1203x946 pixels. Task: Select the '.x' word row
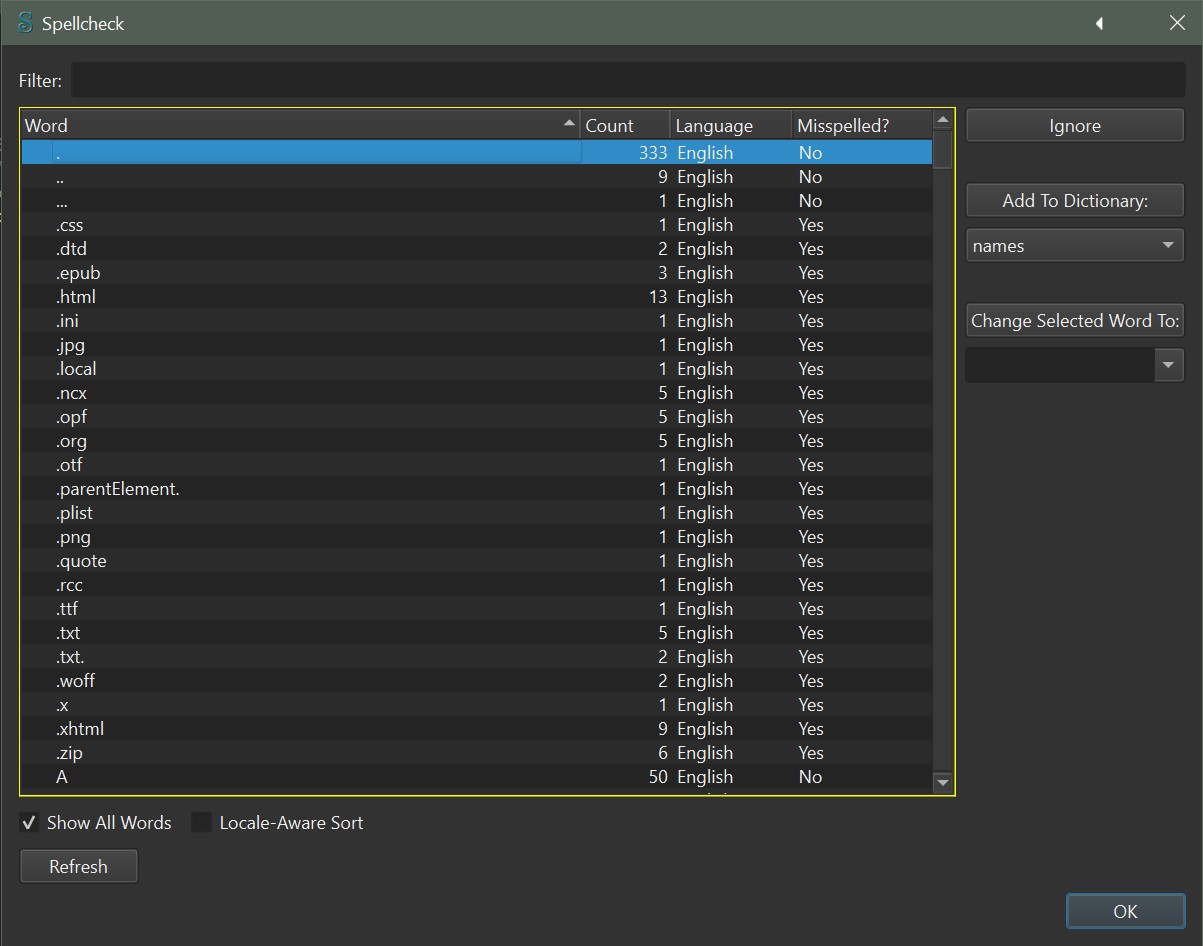(477, 705)
